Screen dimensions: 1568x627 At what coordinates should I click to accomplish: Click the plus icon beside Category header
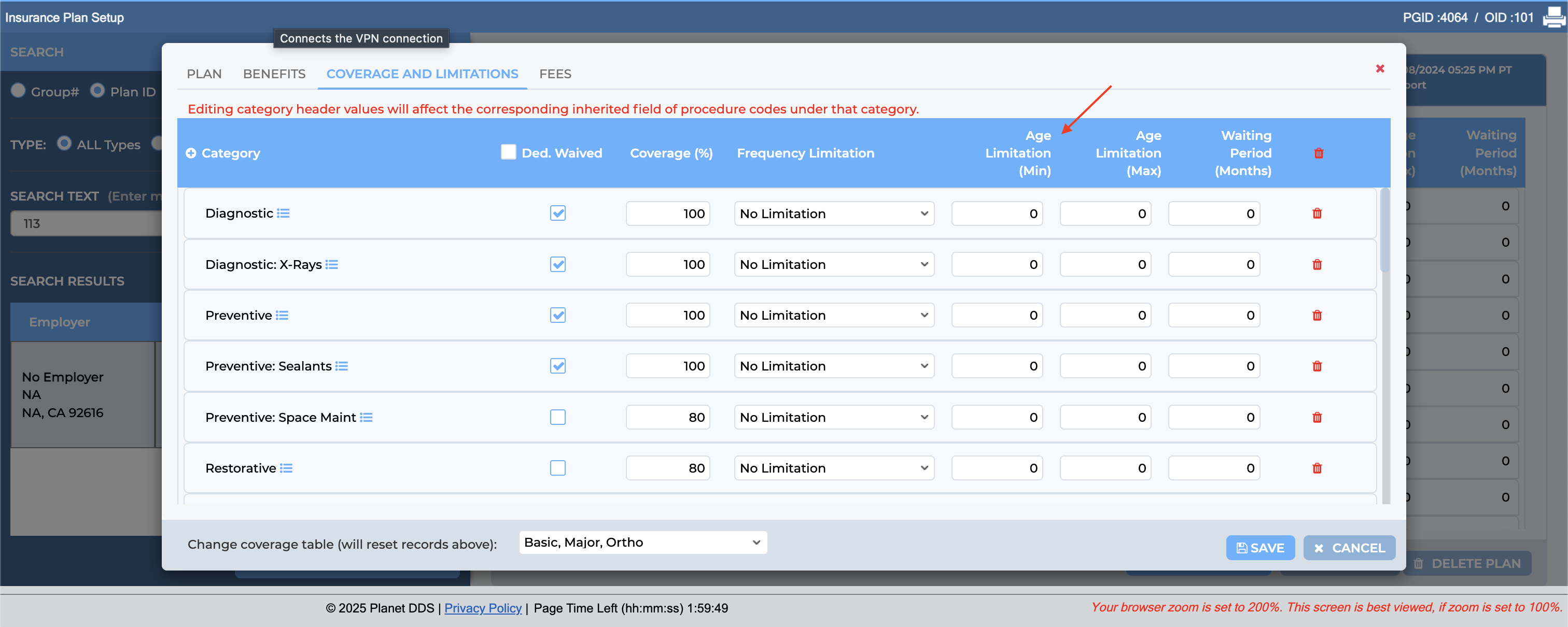pos(191,153)
